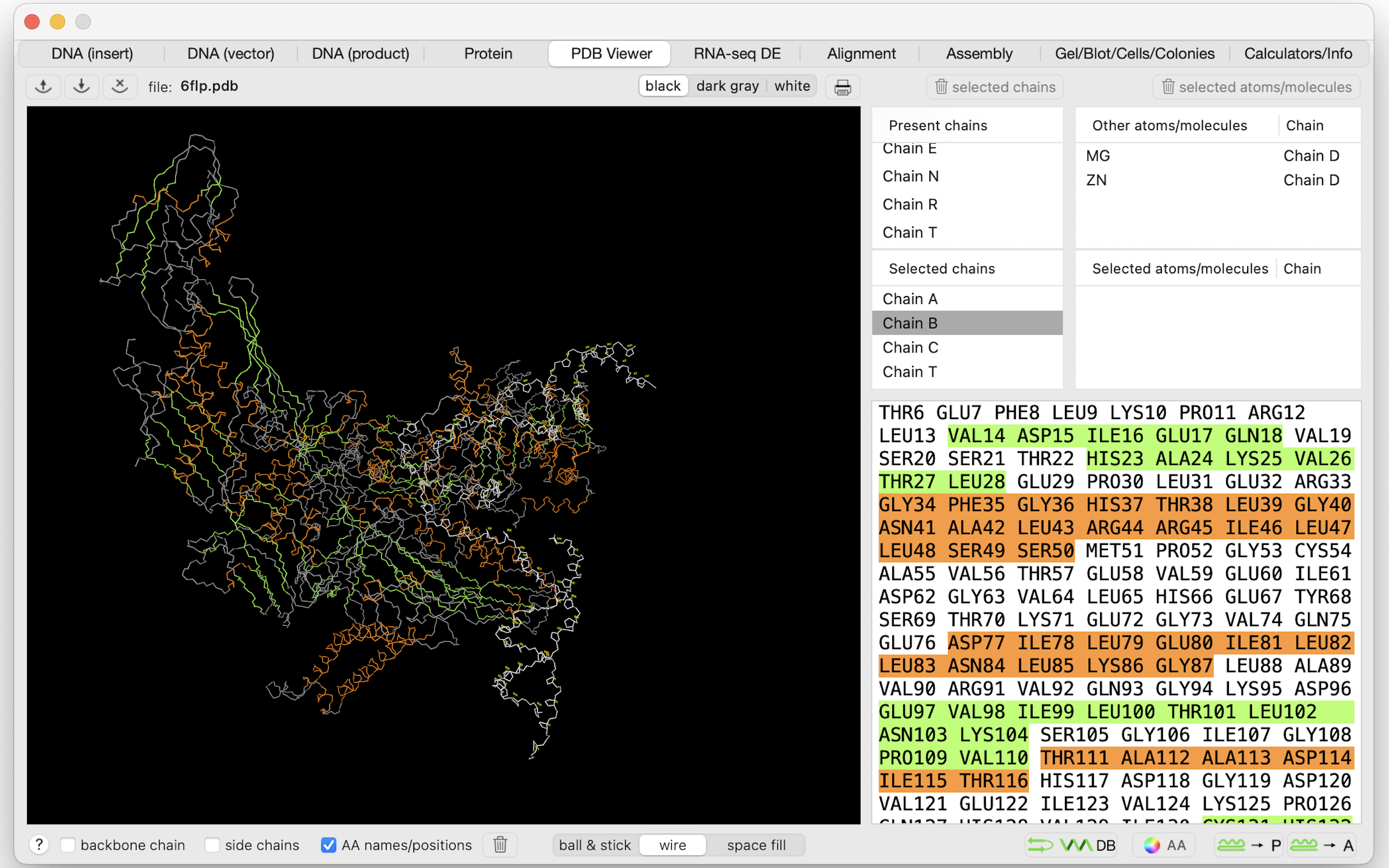1389x868 pixels.
Task: Click residue MET51 in sequence panel
Action: coord(1115,551)
